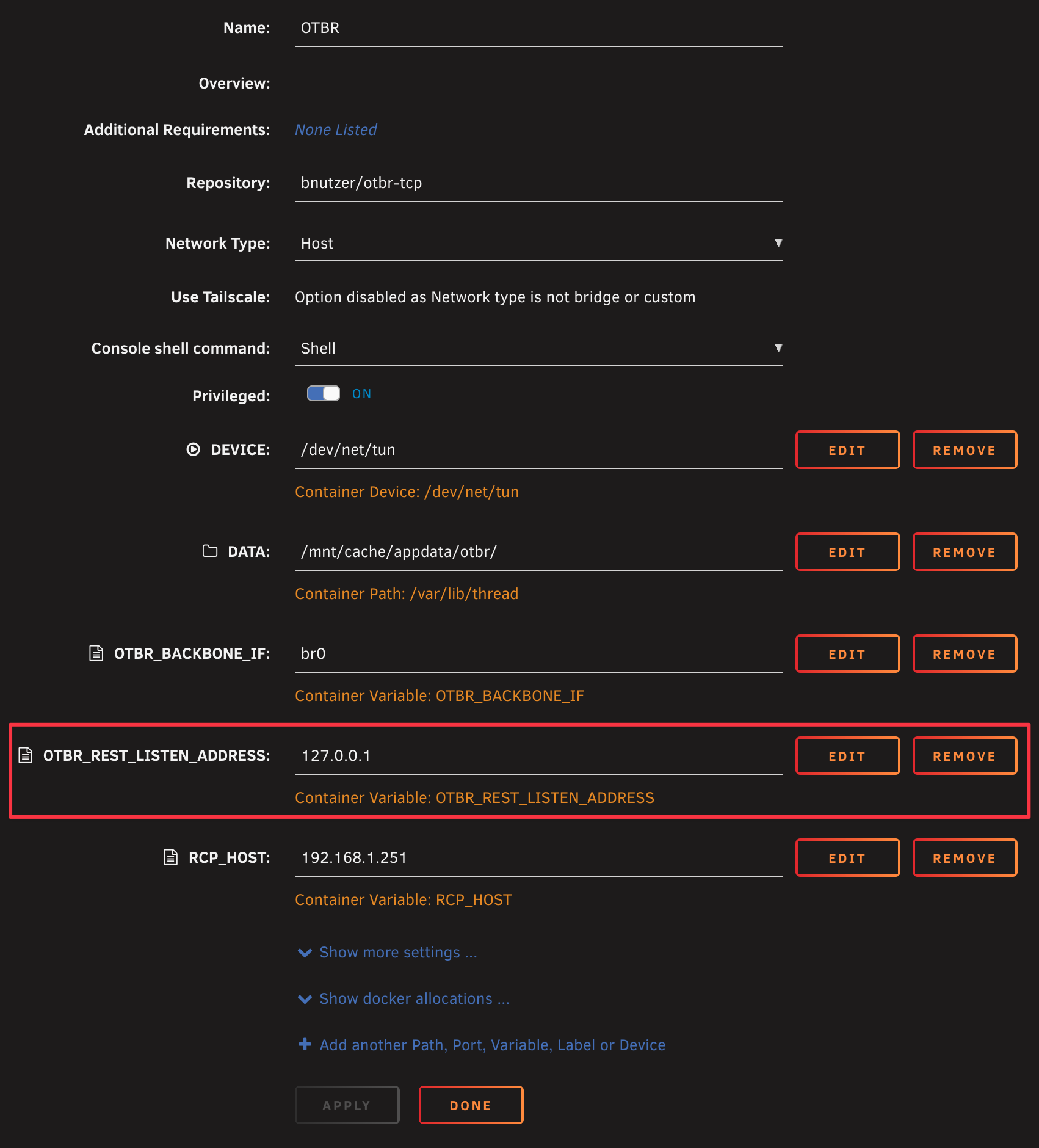
Task: Click Edit for the DEVICE entry
Action: (847, 450)
